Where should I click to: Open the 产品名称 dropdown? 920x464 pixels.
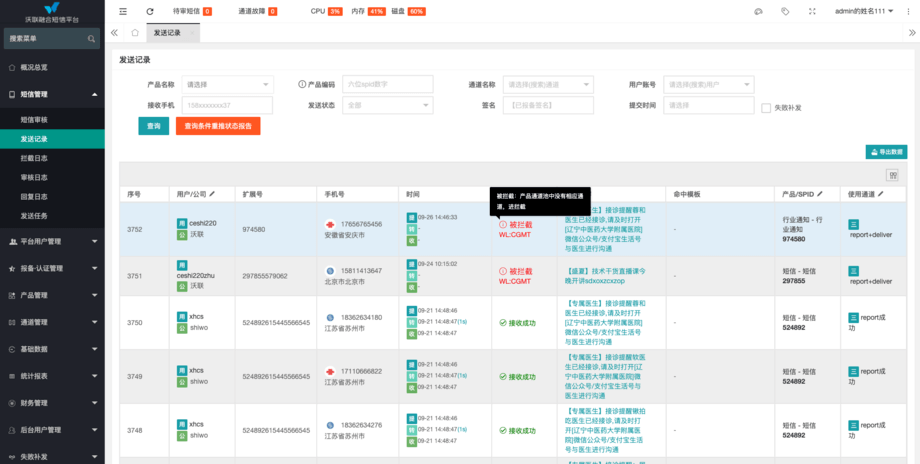pos(227,84)
